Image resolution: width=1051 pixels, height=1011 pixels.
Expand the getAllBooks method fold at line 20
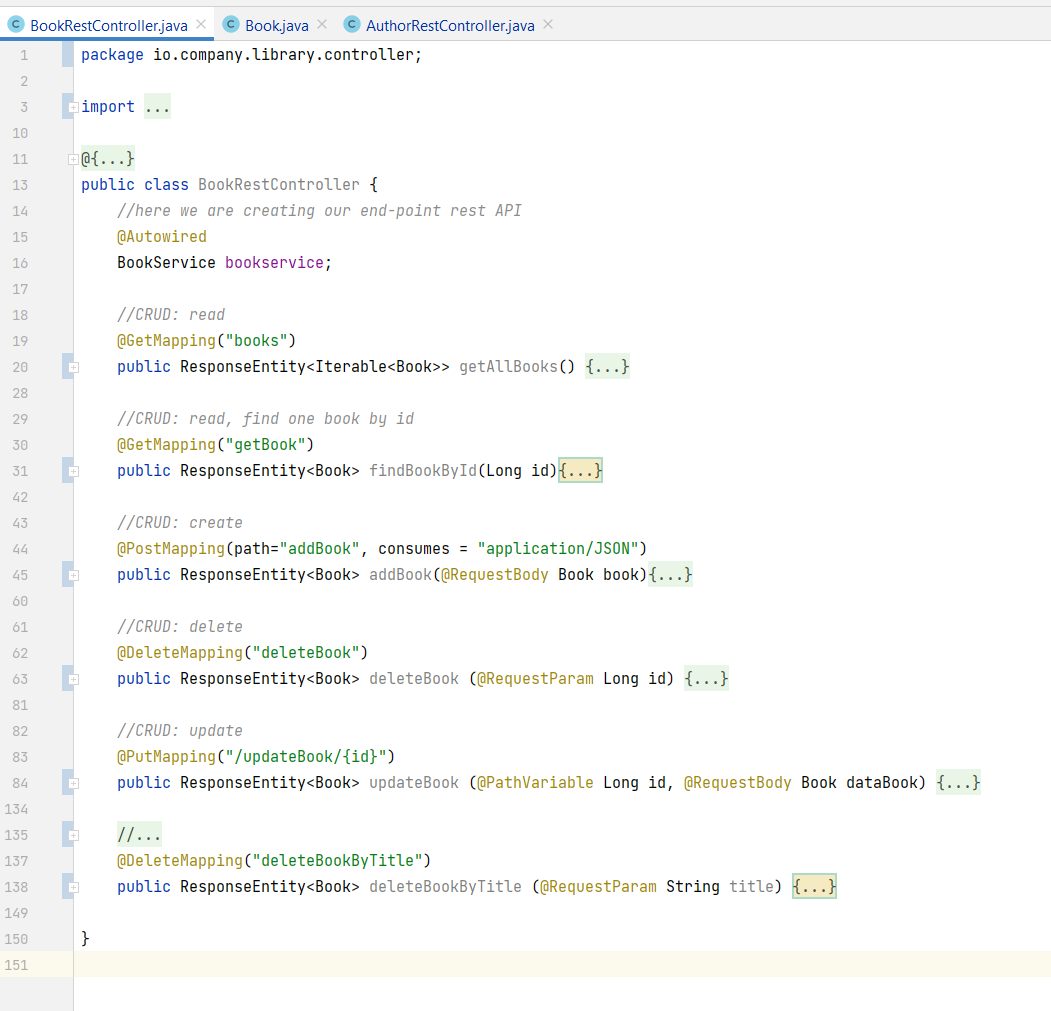[x=74, y=367]
